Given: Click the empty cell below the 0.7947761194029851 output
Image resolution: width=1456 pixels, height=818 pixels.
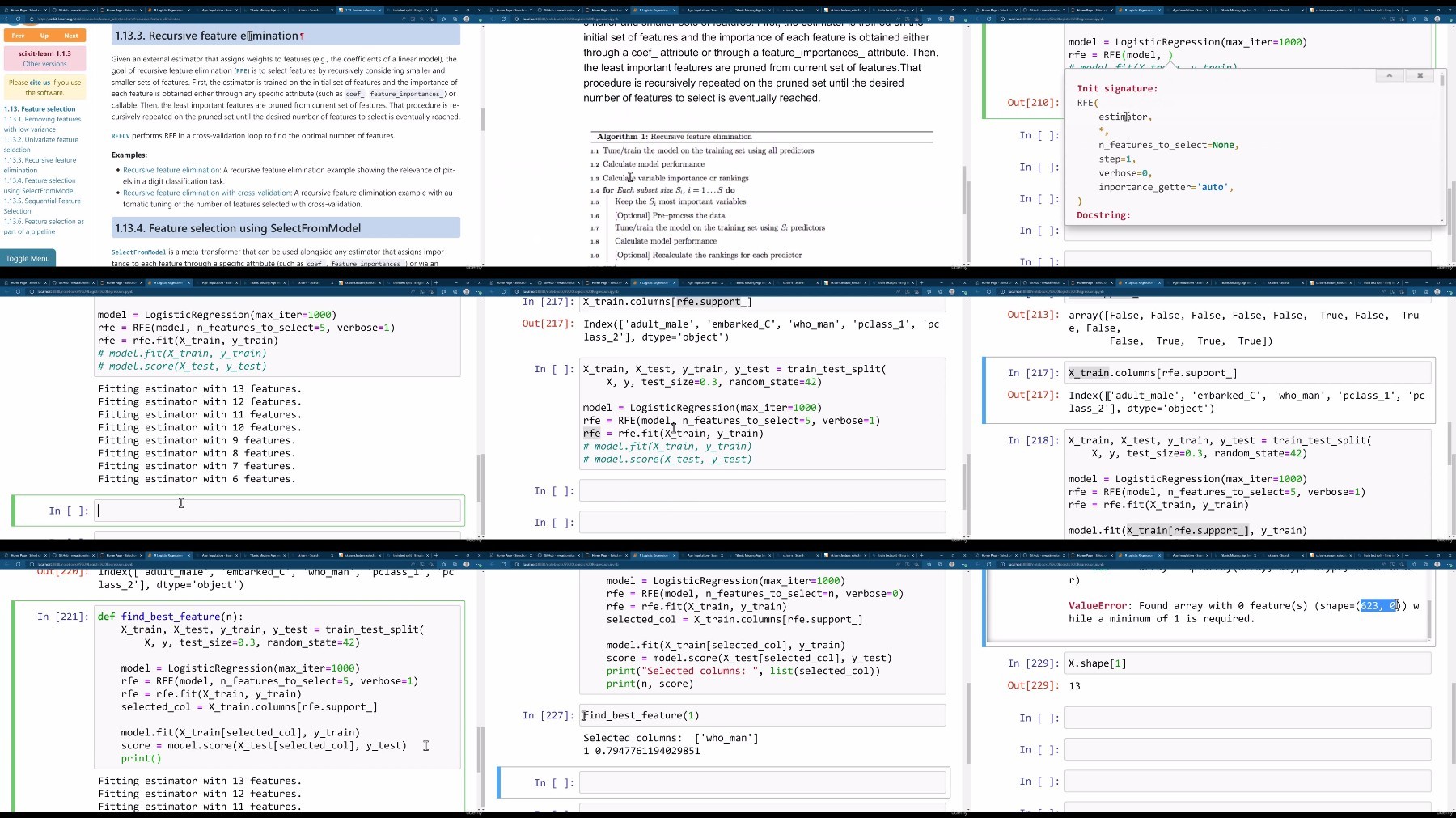Looking at the screenshot, I should pyautogui.click(x=763, y=782).
